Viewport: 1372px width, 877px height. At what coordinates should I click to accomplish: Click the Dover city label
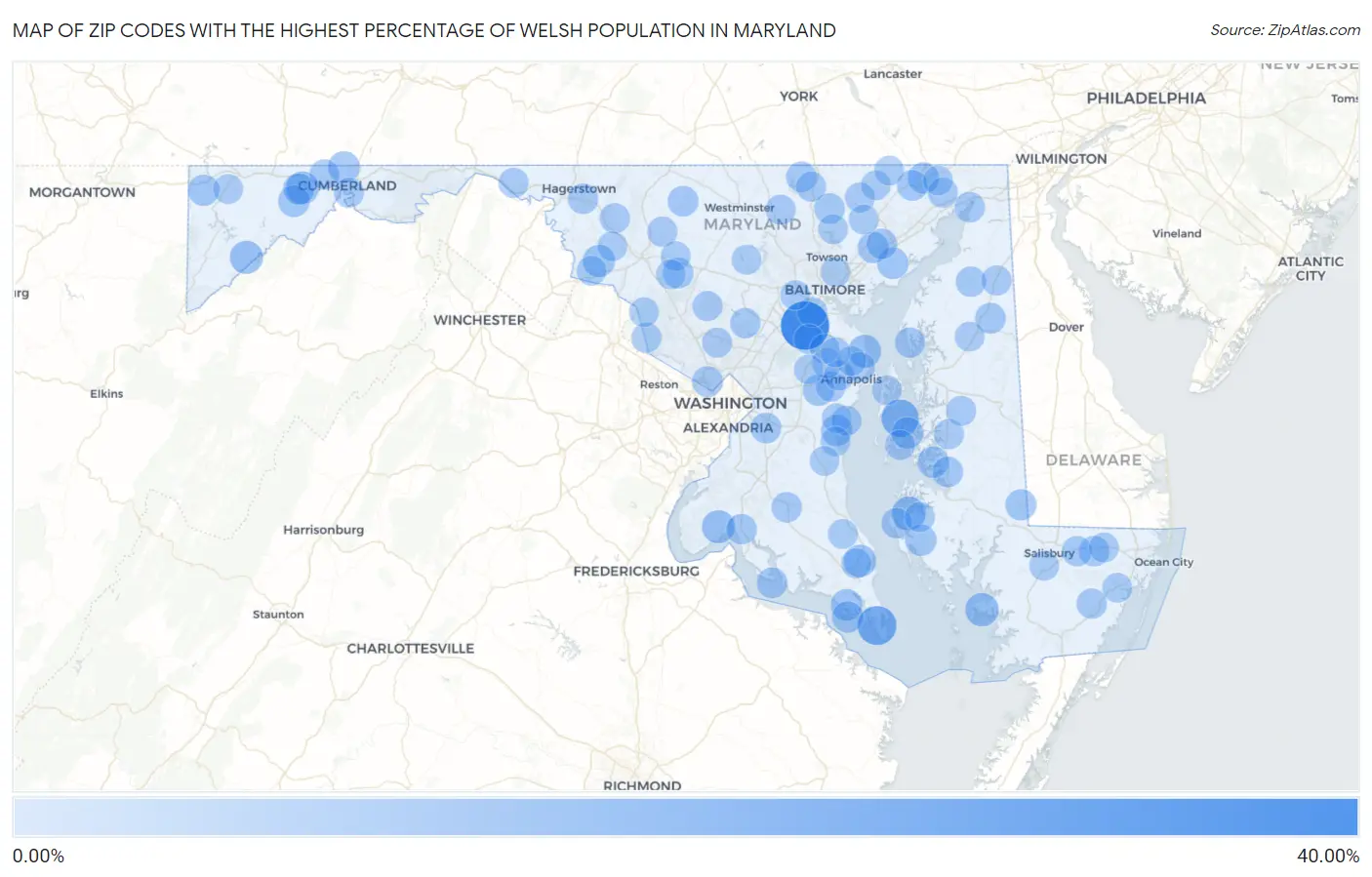1066,327
